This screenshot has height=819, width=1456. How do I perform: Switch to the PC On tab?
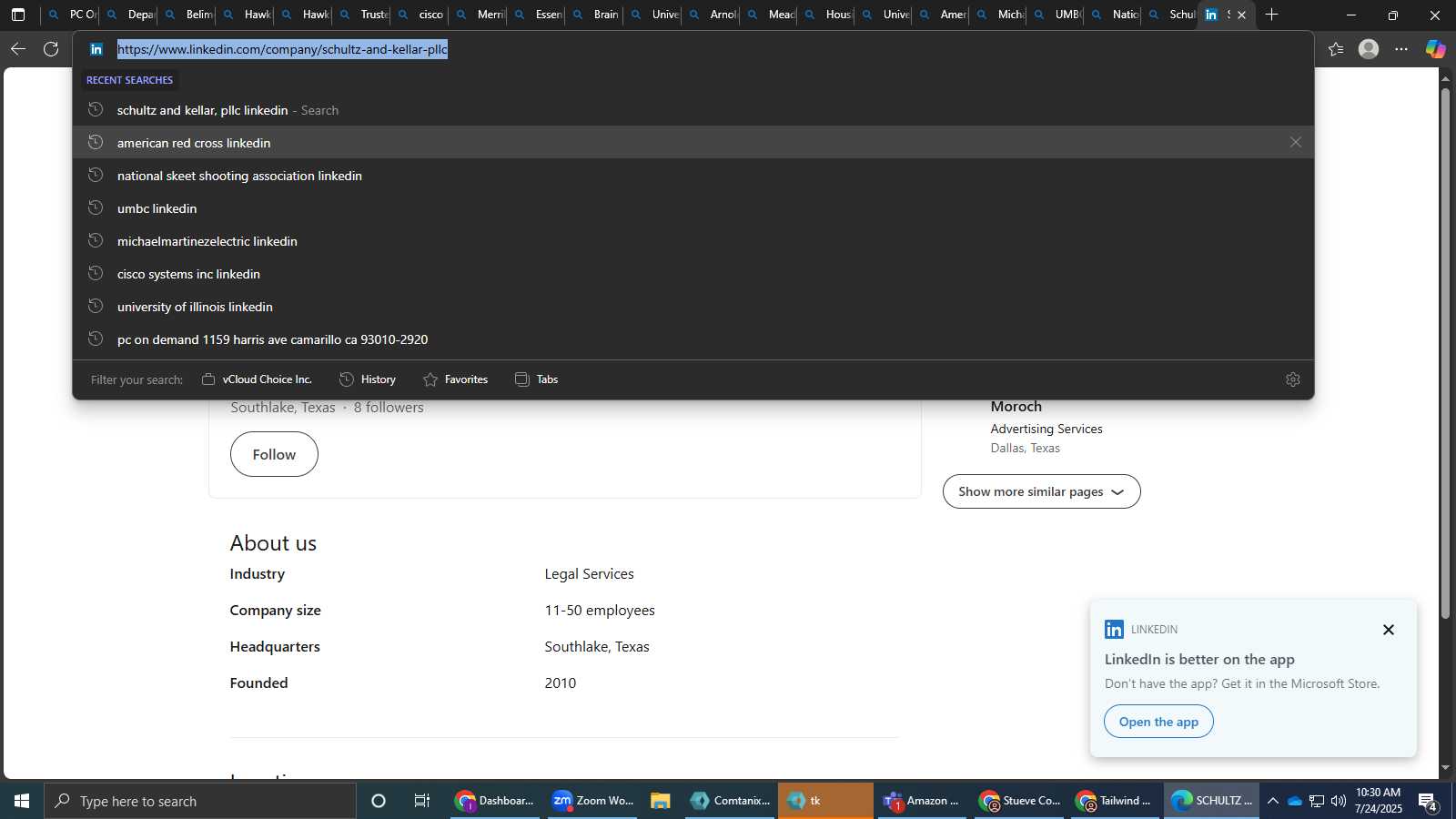[x=72, y=15]
